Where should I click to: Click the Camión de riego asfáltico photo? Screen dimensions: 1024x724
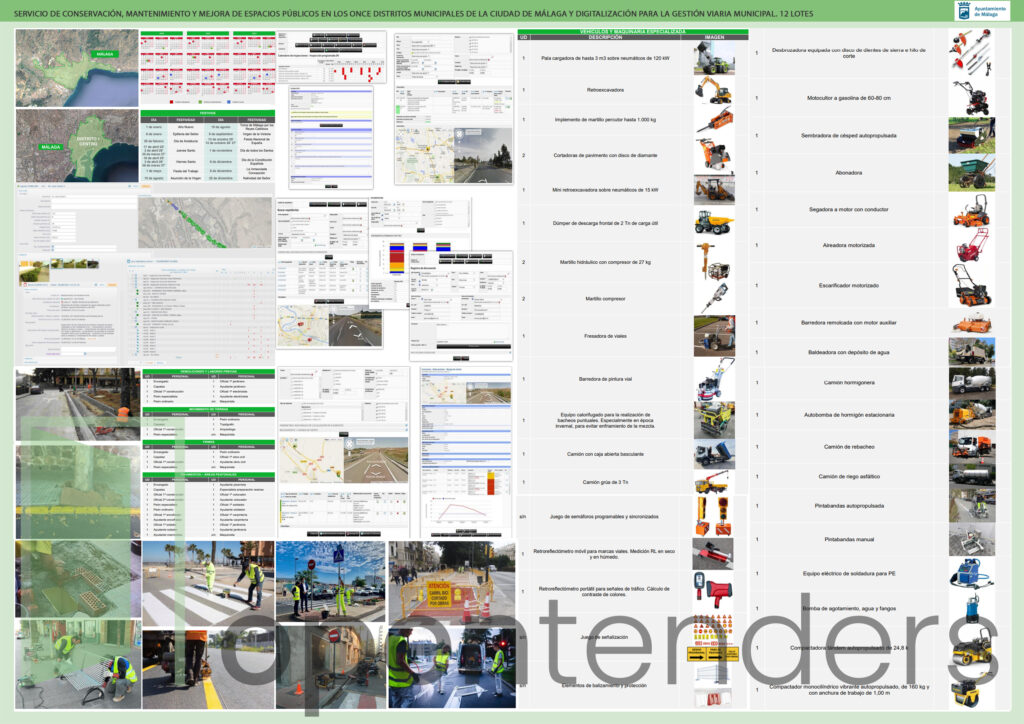tap(972, 476)
